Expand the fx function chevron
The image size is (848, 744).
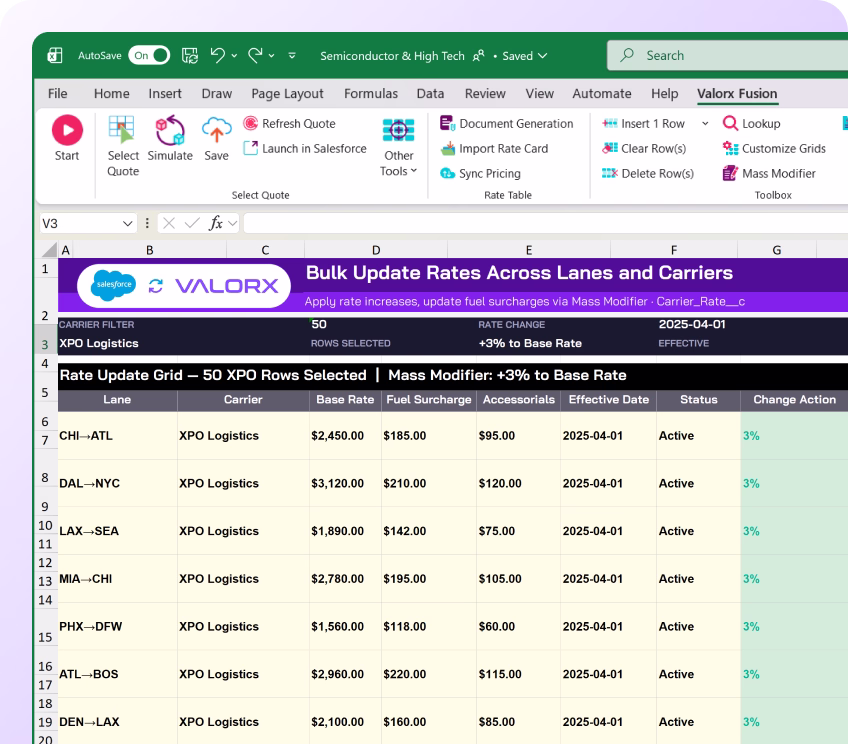click(x=233, y=223)
